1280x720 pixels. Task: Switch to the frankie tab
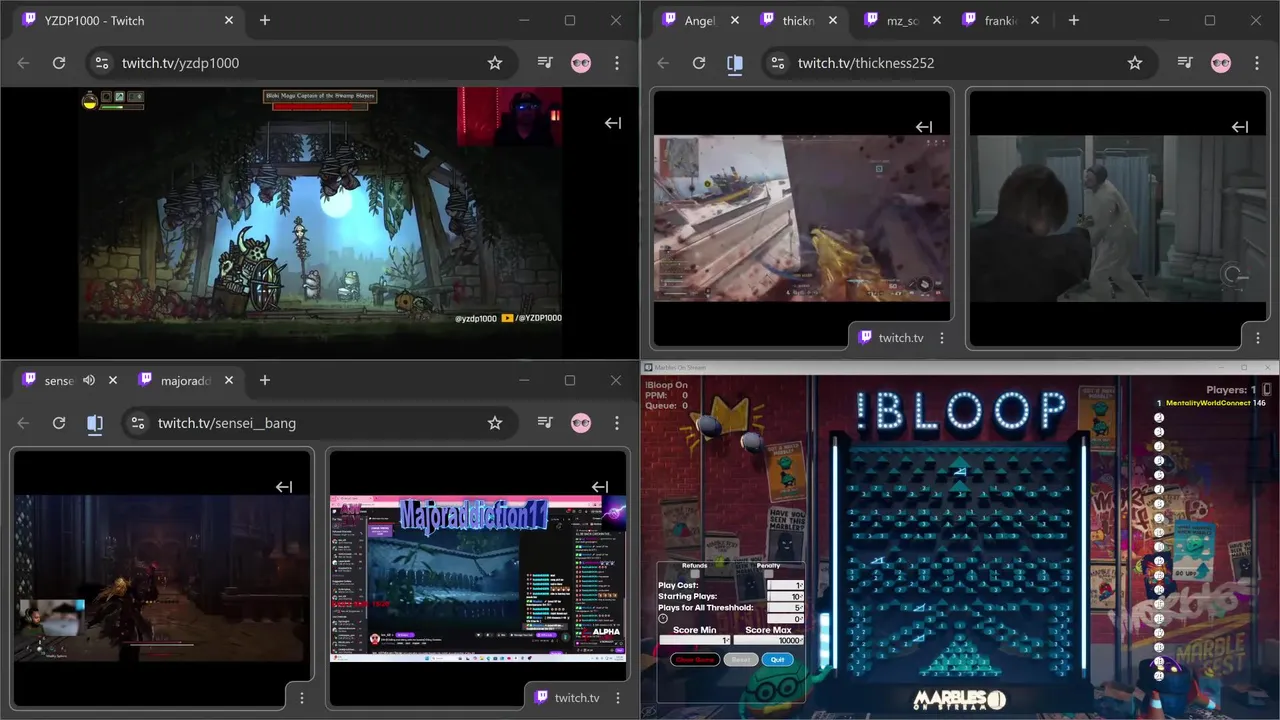(1000, 20)
